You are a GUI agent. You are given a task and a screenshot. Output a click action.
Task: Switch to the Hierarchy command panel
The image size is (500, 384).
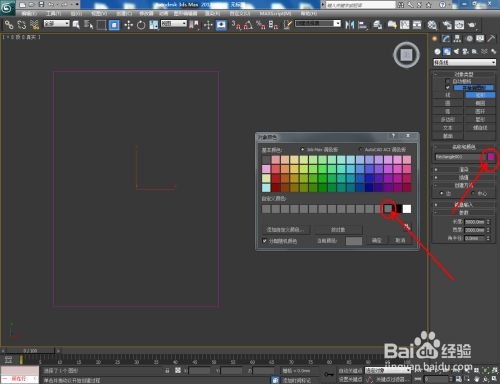point(457,39)
